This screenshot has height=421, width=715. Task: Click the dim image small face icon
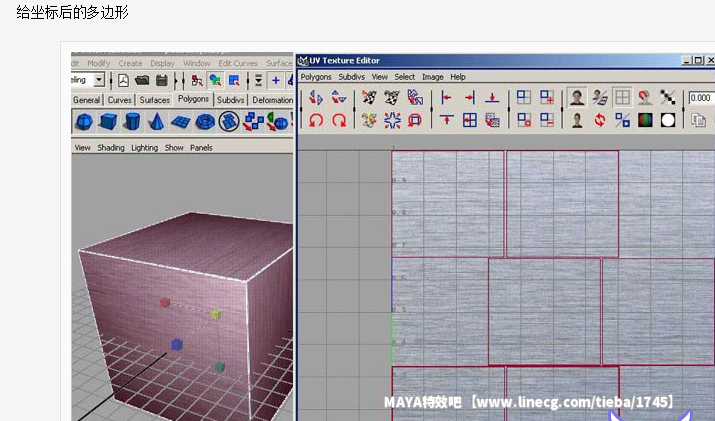pos(577,120)
